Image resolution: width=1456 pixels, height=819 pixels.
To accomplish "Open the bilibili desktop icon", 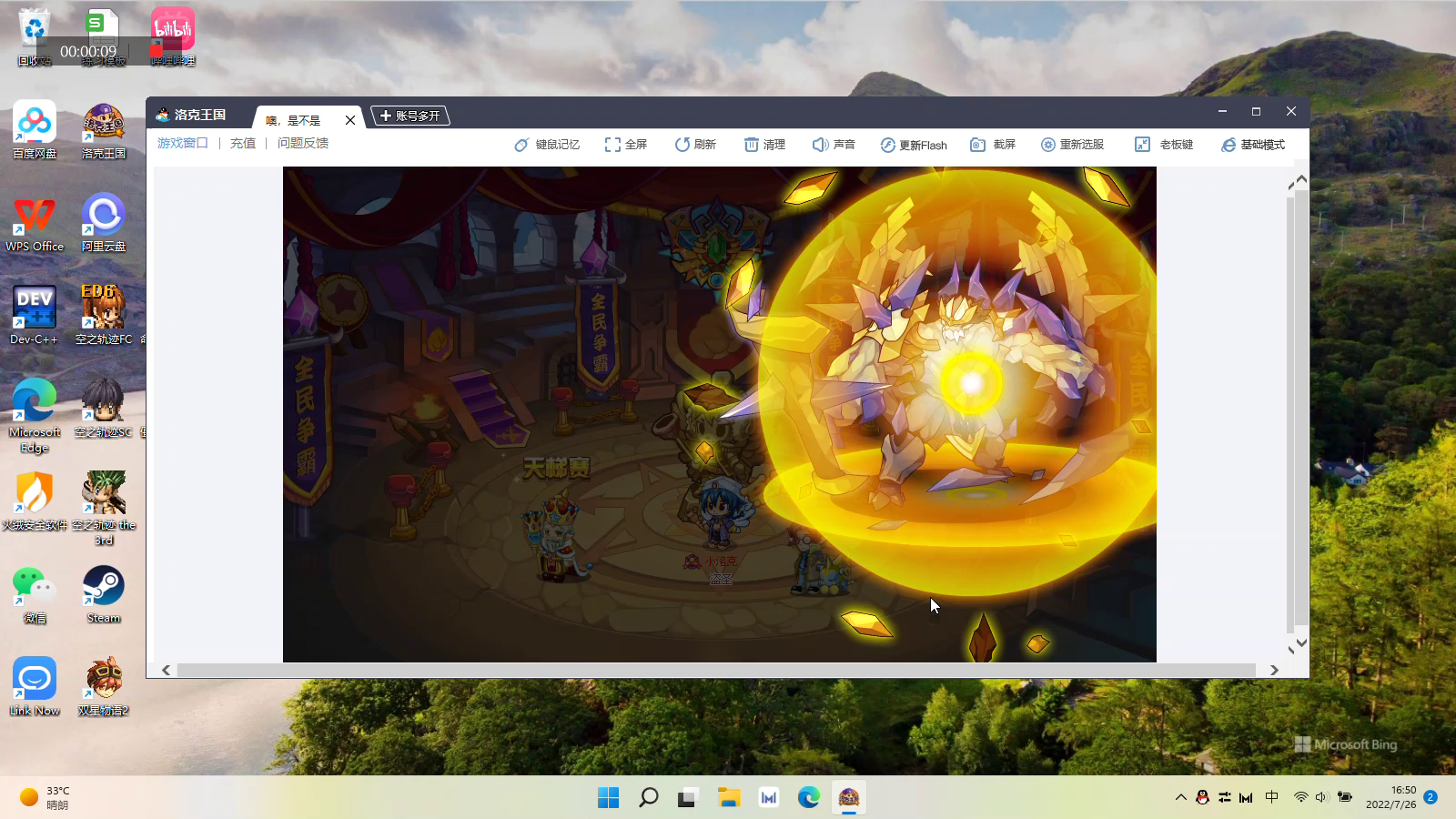I will 173,37.
